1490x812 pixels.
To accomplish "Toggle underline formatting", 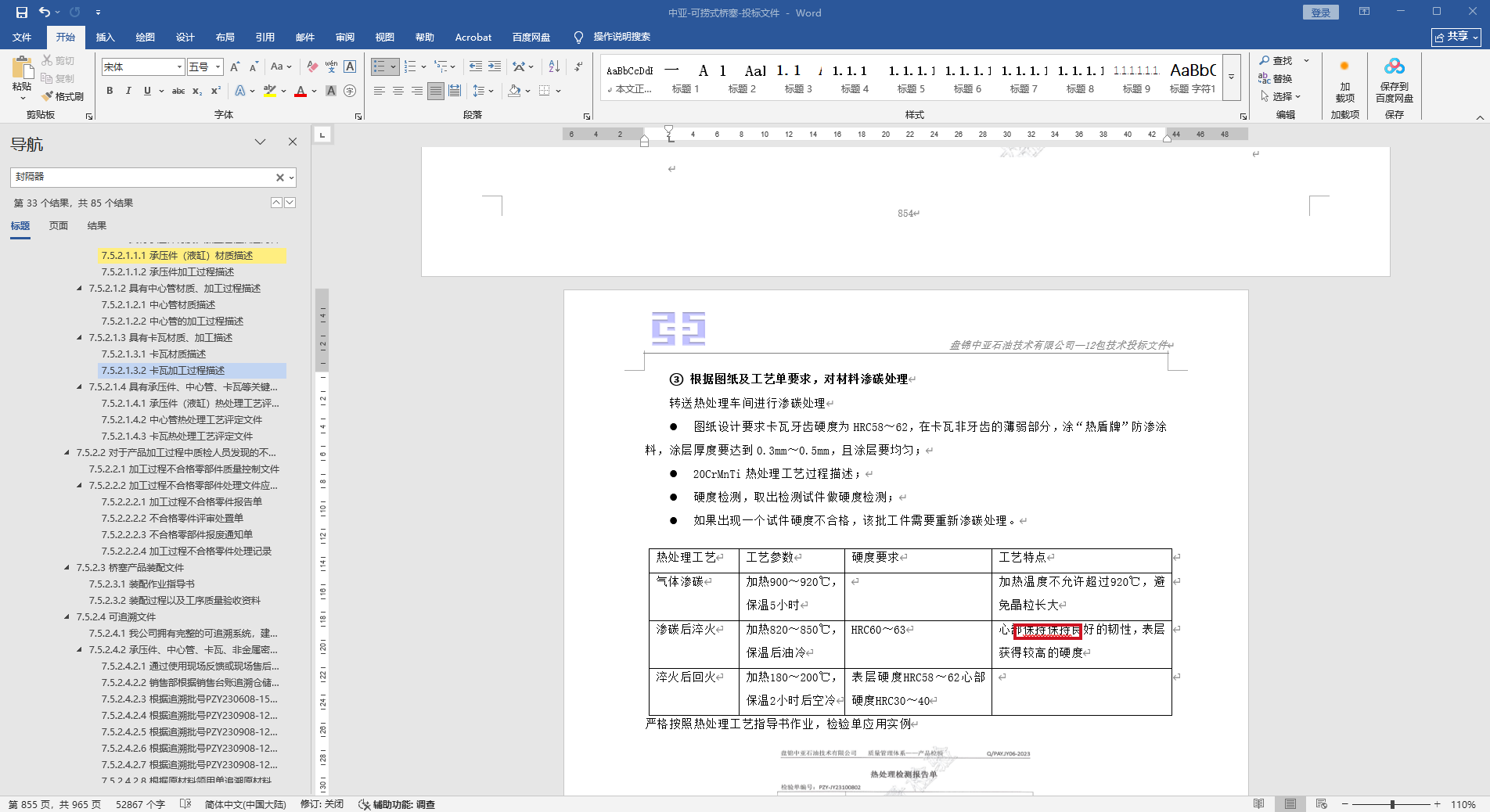I will [x=147, y=91].
